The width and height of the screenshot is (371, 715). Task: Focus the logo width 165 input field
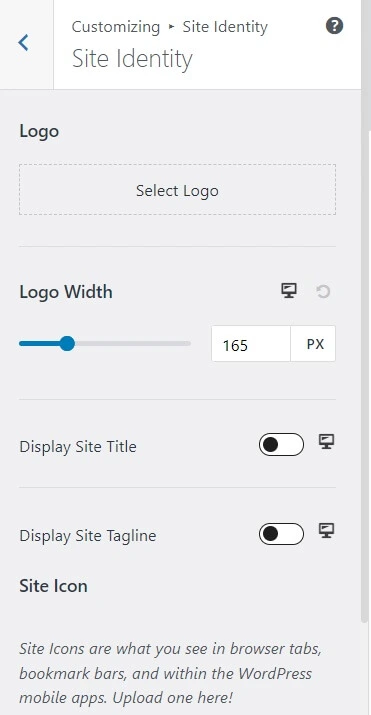click(x=251, y=343)
